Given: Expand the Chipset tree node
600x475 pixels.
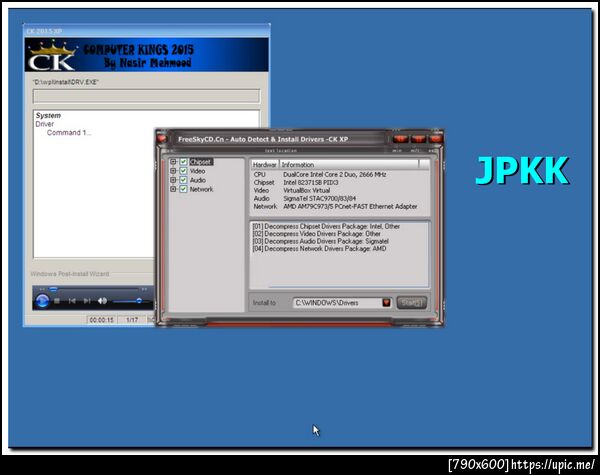Looking at the screenshot, I should (x=173, y=162).
